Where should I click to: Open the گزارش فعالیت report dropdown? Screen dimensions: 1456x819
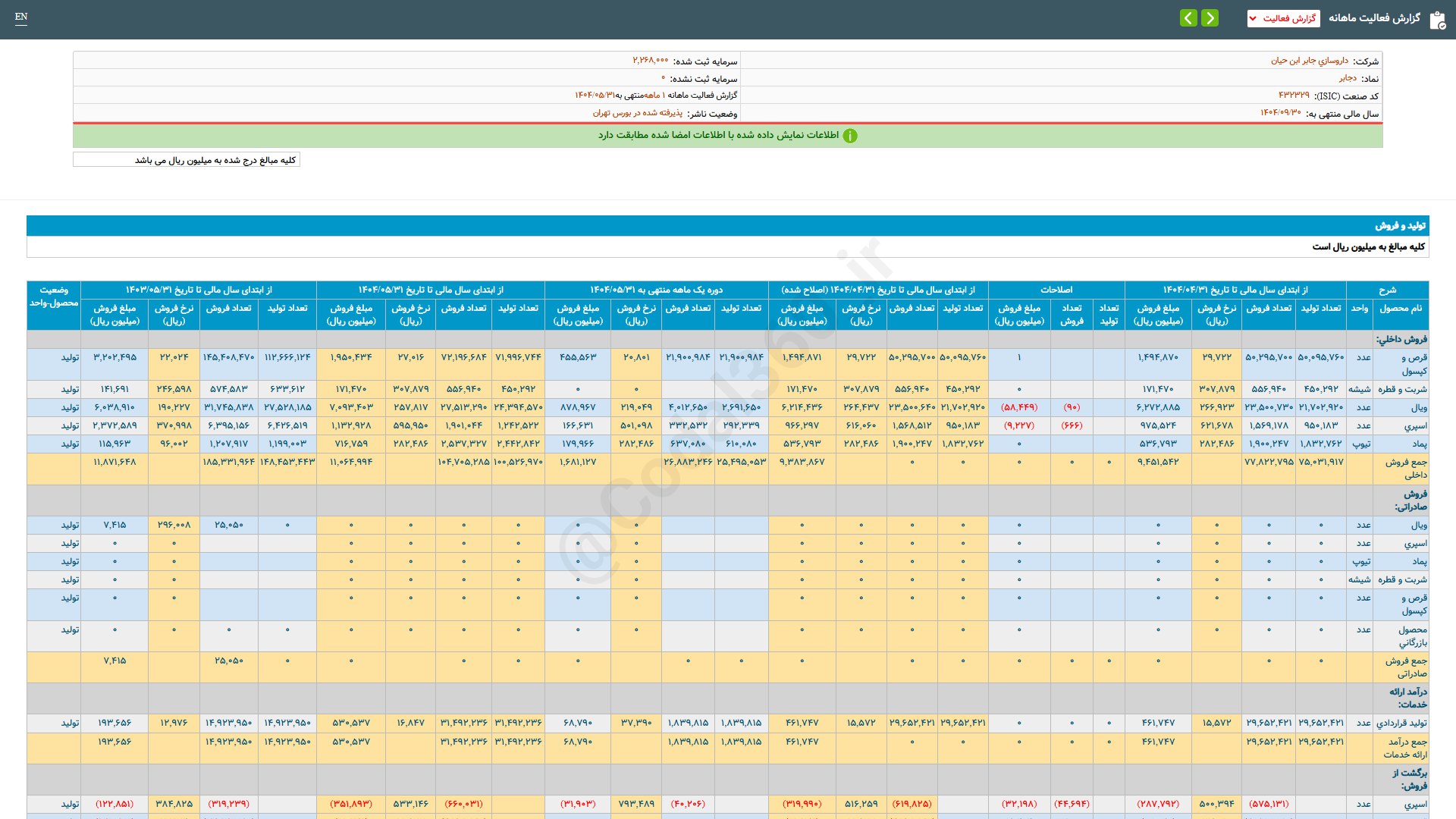[x=1283, y=18]
